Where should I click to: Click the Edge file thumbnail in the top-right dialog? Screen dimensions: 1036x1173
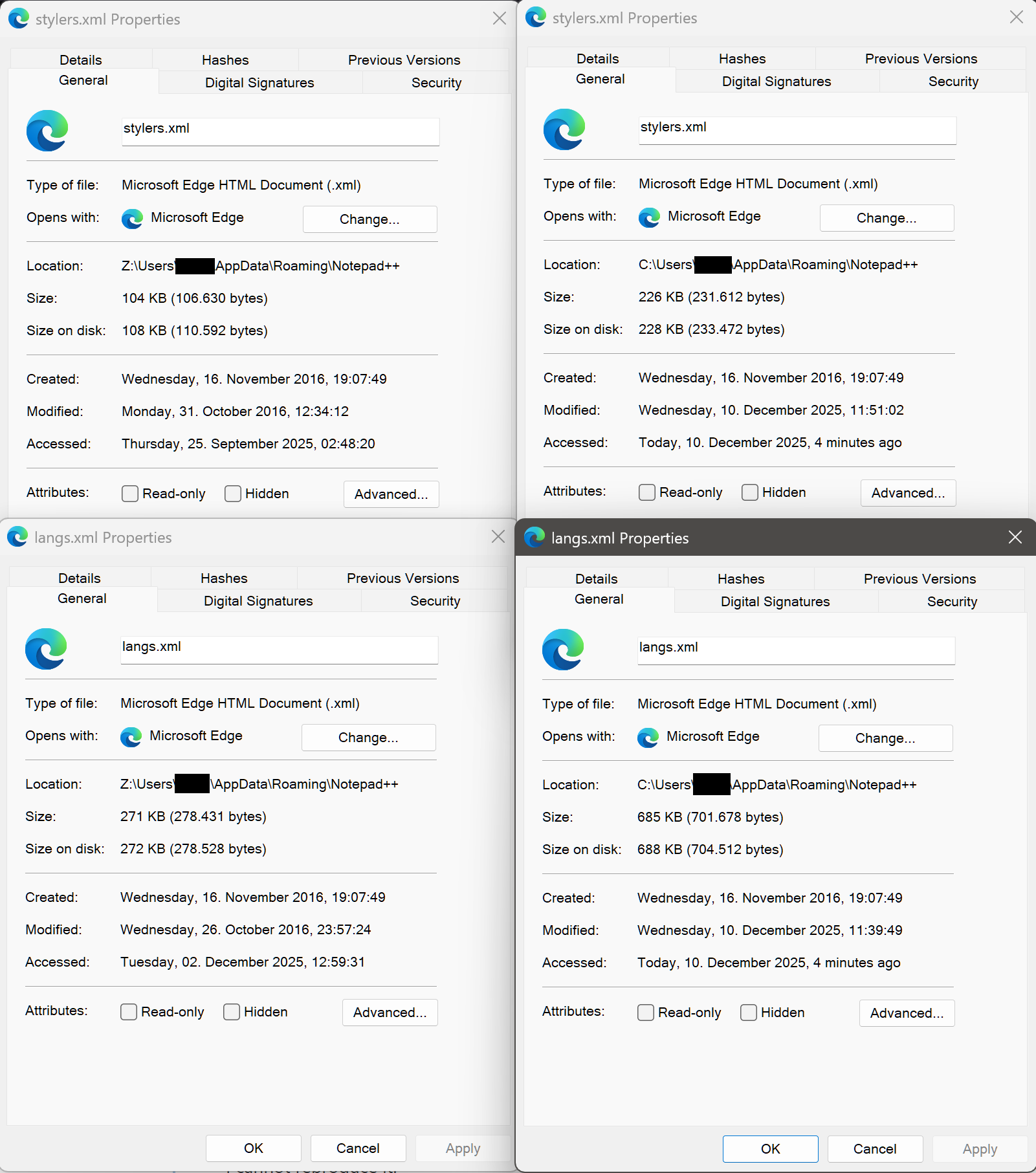563,130
